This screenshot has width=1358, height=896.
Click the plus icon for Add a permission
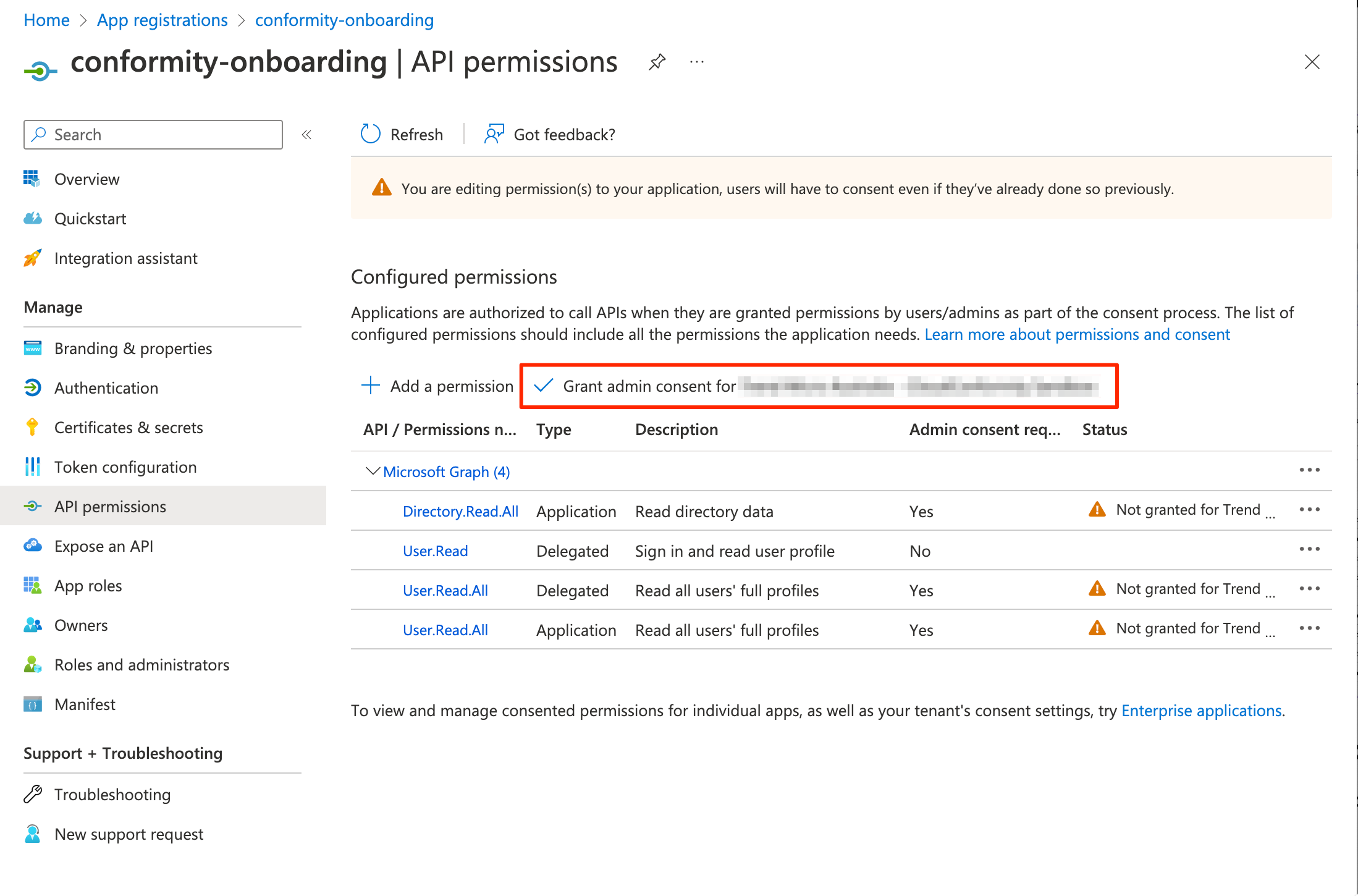click(370, 385)
